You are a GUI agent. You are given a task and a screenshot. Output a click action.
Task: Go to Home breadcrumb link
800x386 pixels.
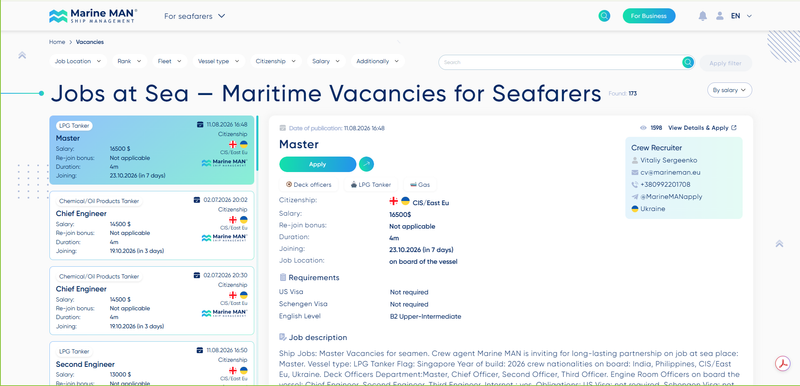(57, 42)
